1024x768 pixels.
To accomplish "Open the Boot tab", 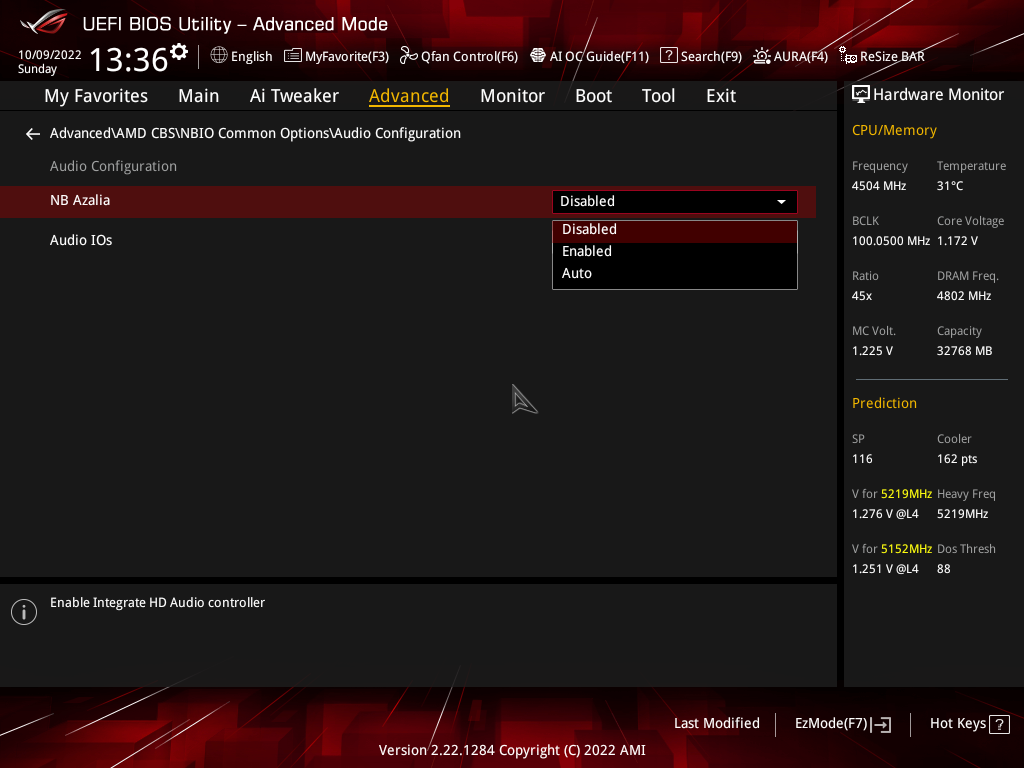I will (x=593, y=96).
